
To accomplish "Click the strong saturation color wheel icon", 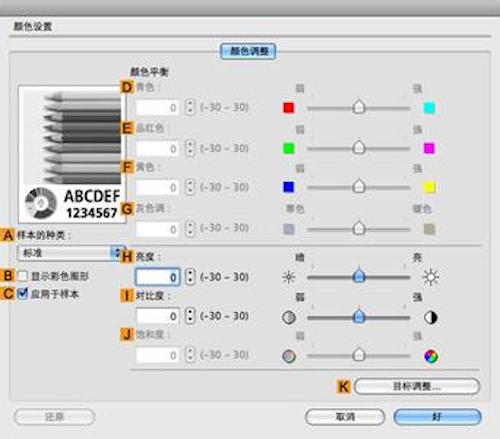I will [x=430, y=356].
